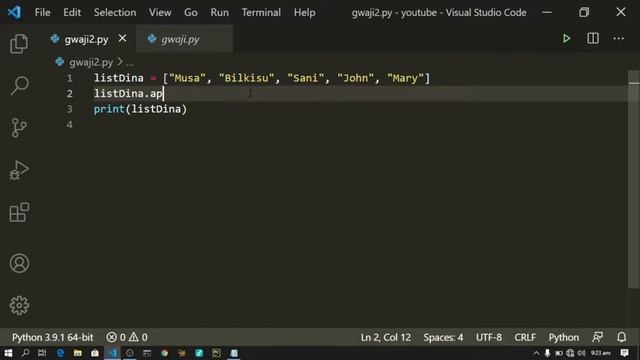Open Microsoft Store from the taskbar
Viewport: 640px width, 360px height.
[x=95, y=353]
